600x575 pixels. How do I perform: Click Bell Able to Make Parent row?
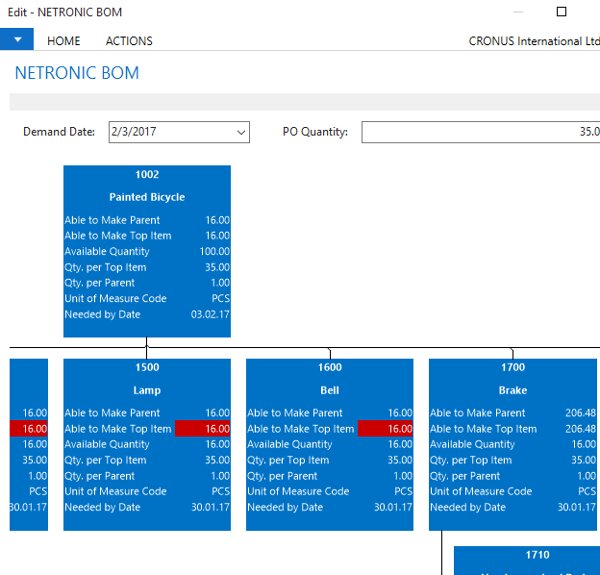point(330,413)
